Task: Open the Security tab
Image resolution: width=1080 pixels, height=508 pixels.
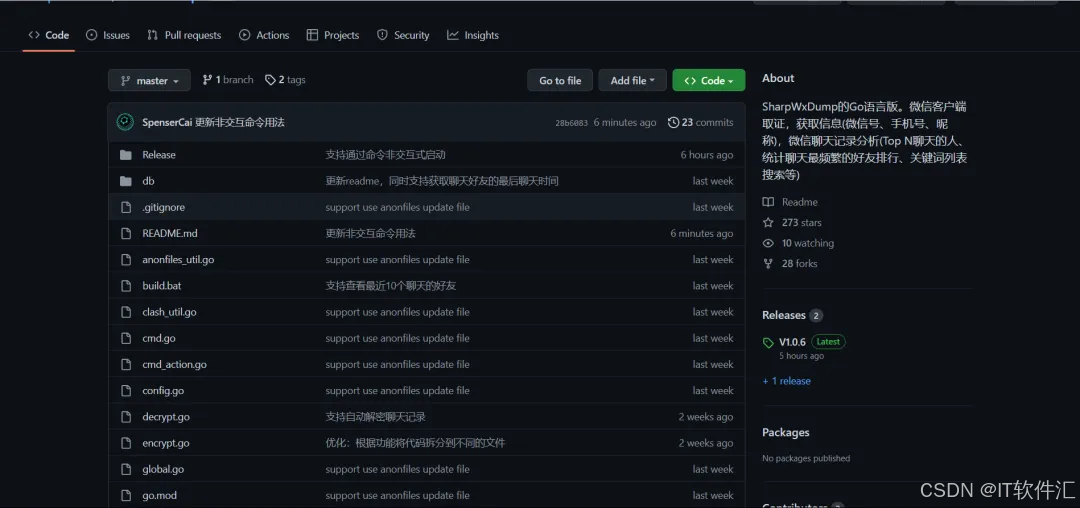Action: 403,35
